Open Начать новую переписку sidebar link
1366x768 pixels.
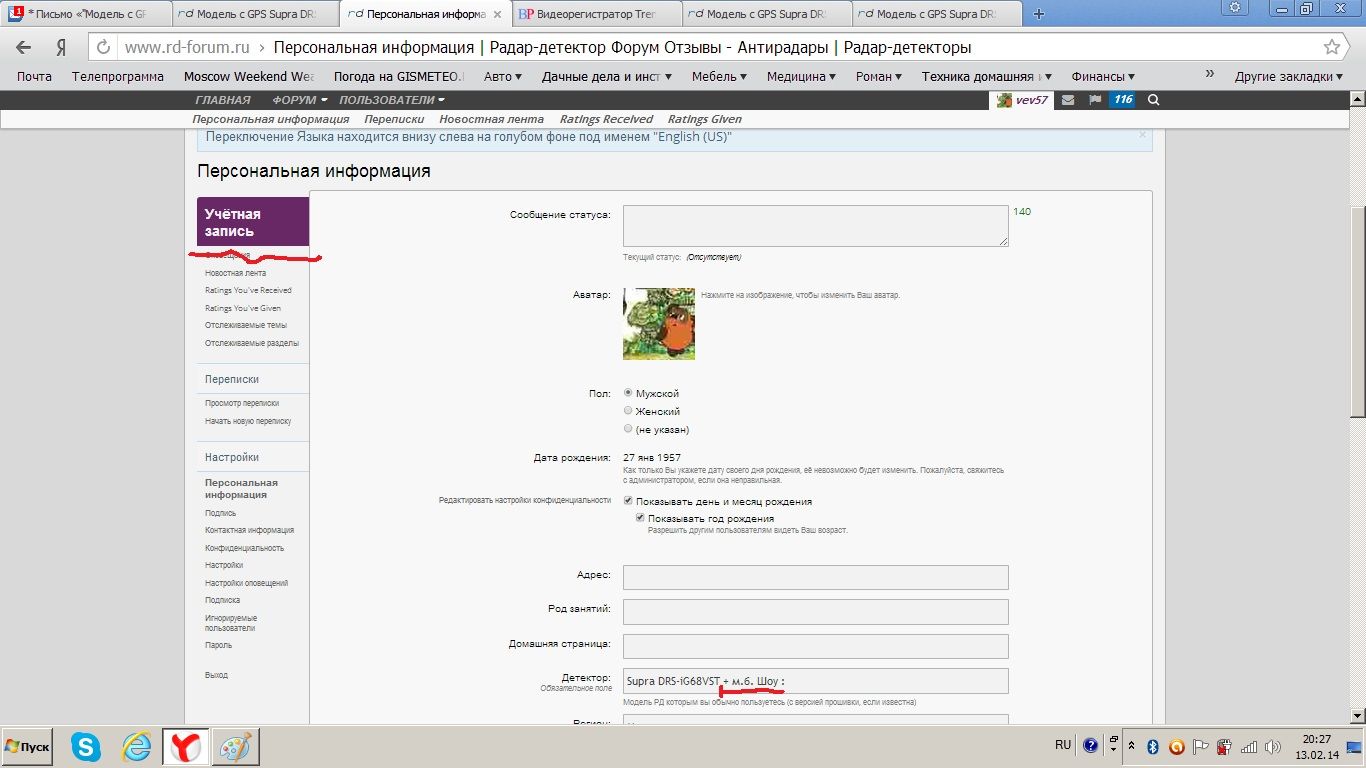[248, 421]
